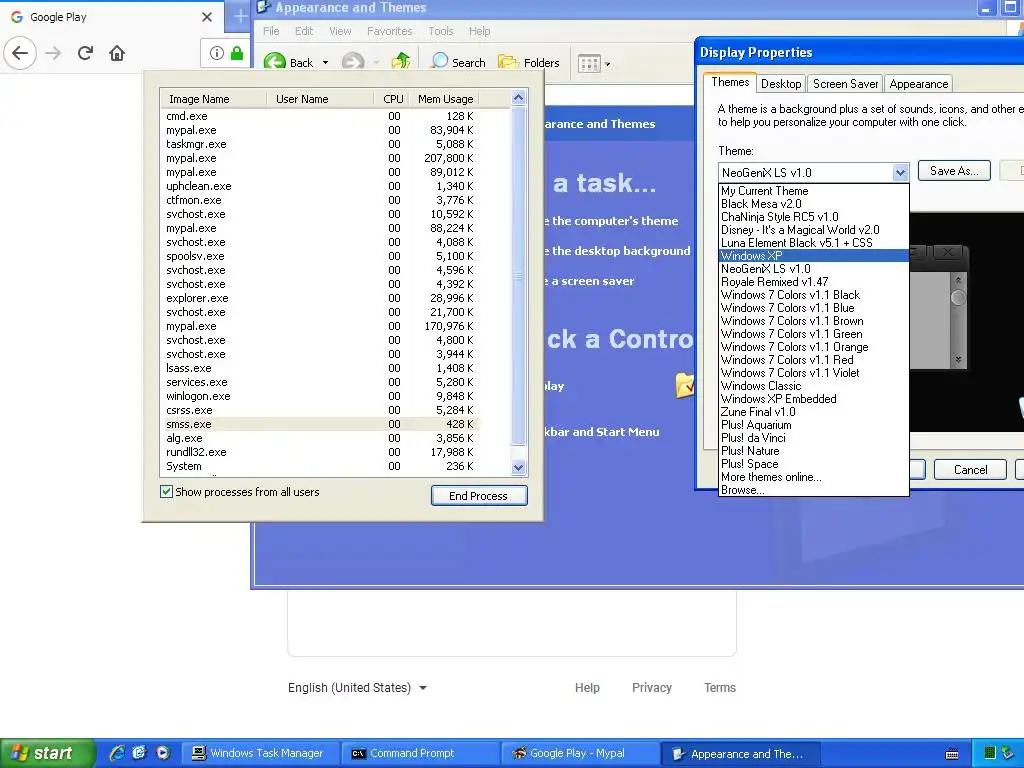
Task: Open the Terms link
Action: 720,688
